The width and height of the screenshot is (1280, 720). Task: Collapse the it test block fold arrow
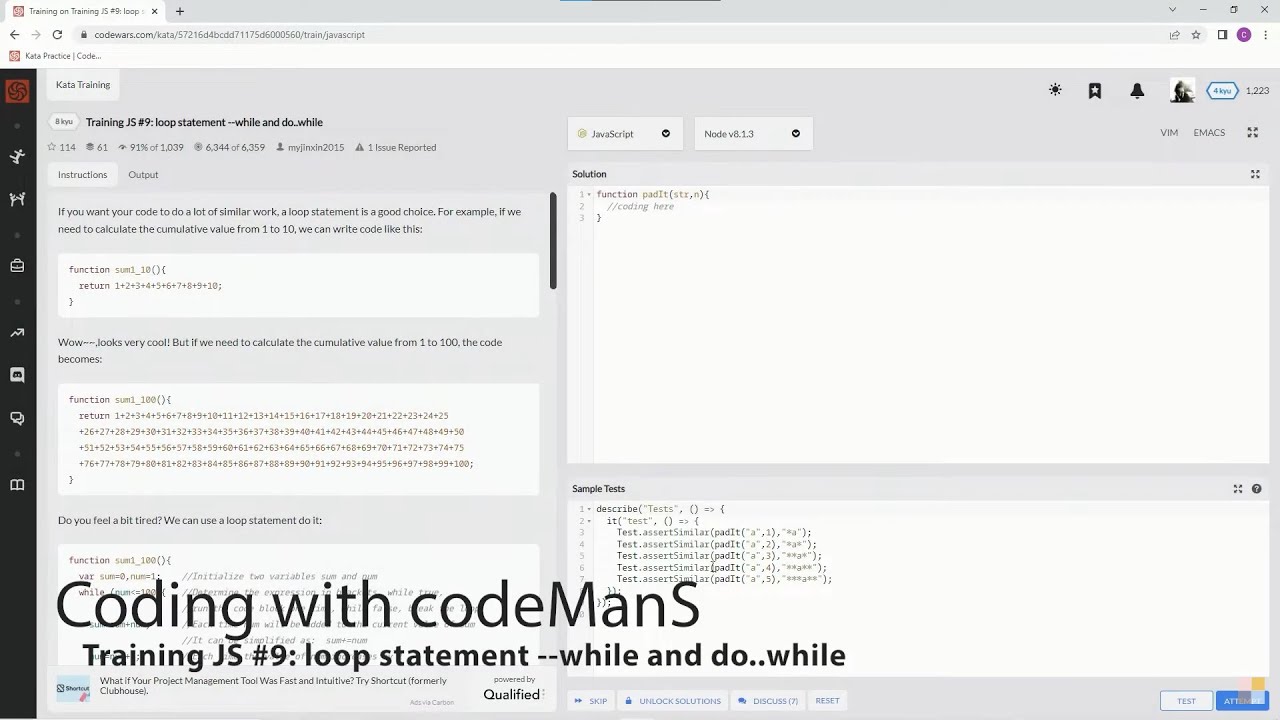click(x=589, y=521)
